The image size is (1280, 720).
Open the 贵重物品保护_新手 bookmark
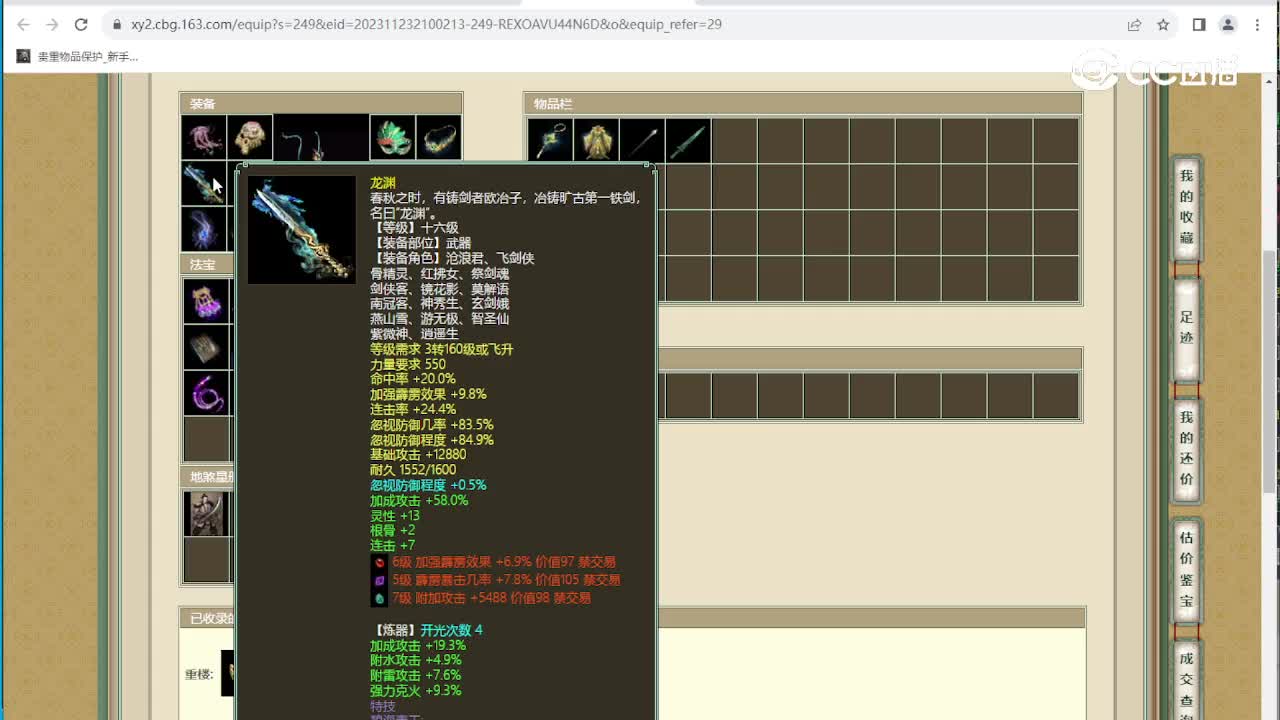tap(78, 57)
